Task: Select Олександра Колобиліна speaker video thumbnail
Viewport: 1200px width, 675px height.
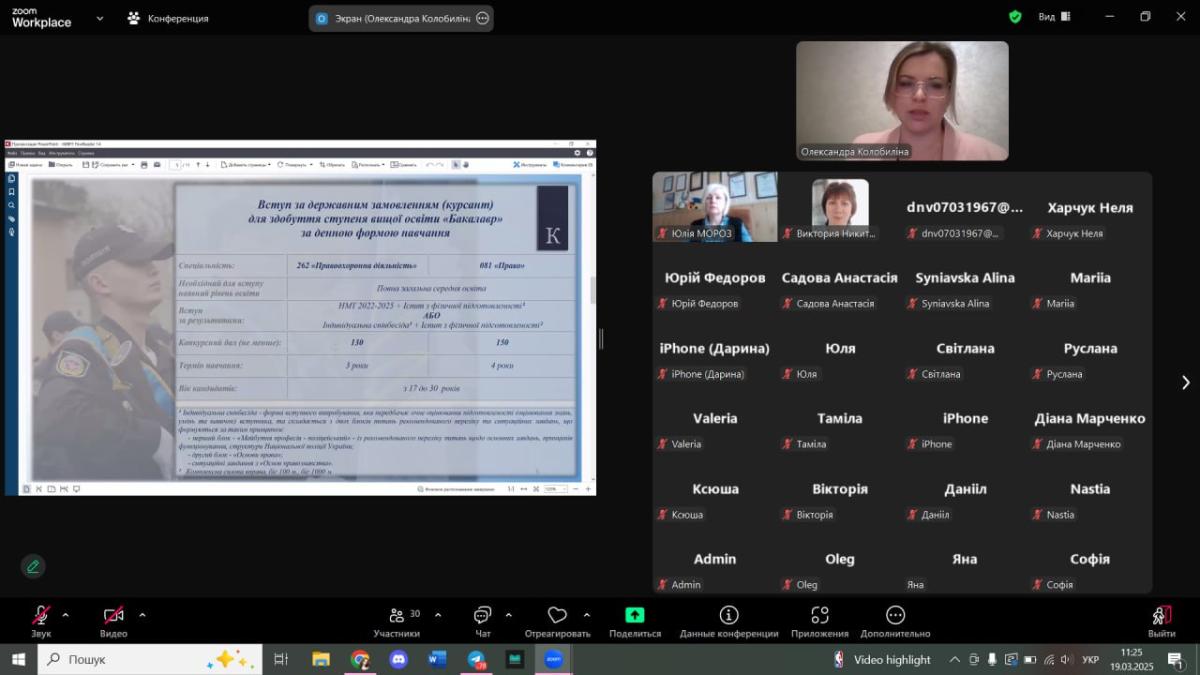Action: [902, 100]
